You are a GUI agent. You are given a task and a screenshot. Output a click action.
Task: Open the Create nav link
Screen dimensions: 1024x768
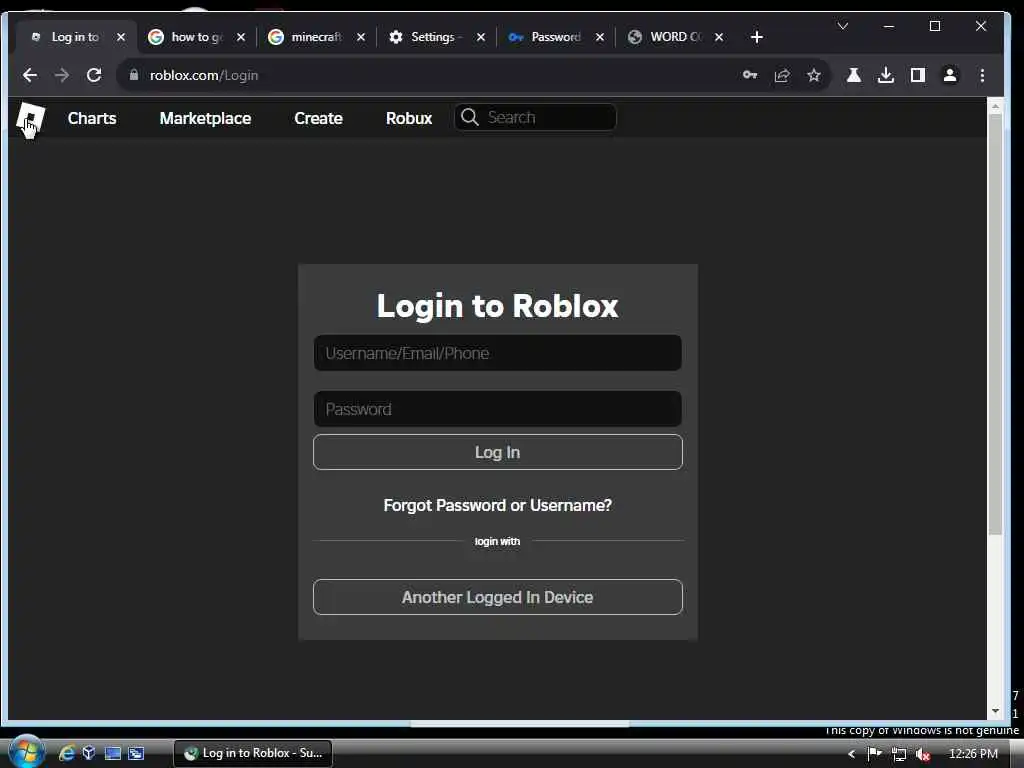318,118
